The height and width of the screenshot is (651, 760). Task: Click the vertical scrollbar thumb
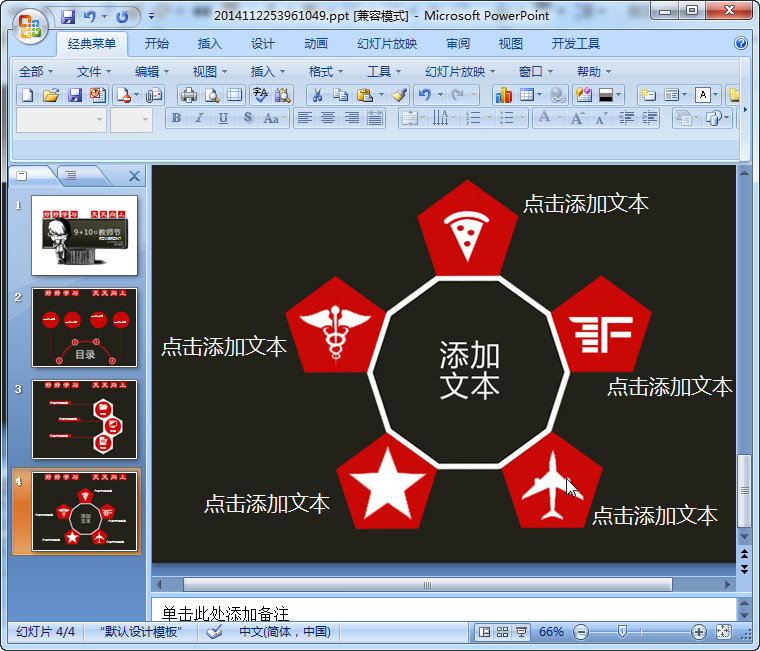(x=744, y=491)
